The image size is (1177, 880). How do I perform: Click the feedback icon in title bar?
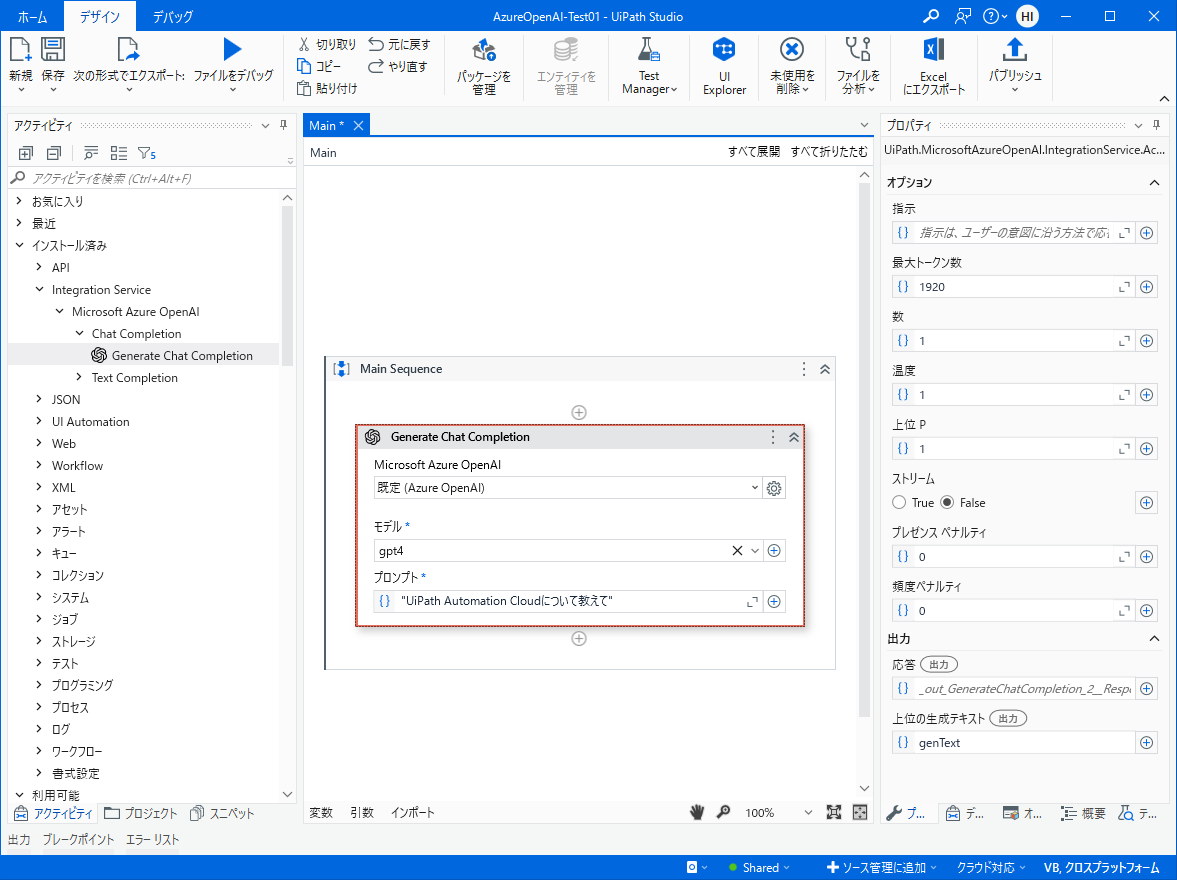coord(963,16)
